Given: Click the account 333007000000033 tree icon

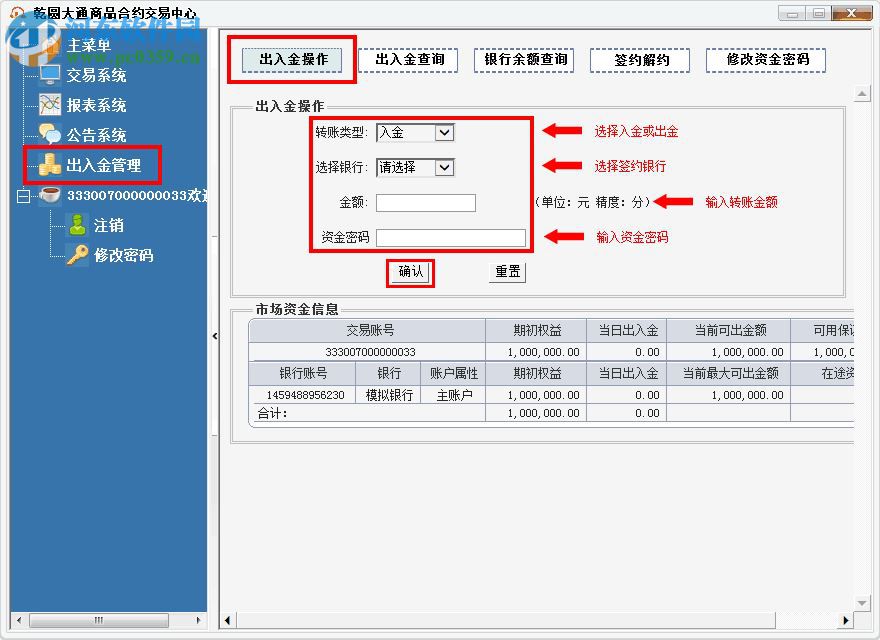Looking at the screenshot, I should click(x=52, y=194).
